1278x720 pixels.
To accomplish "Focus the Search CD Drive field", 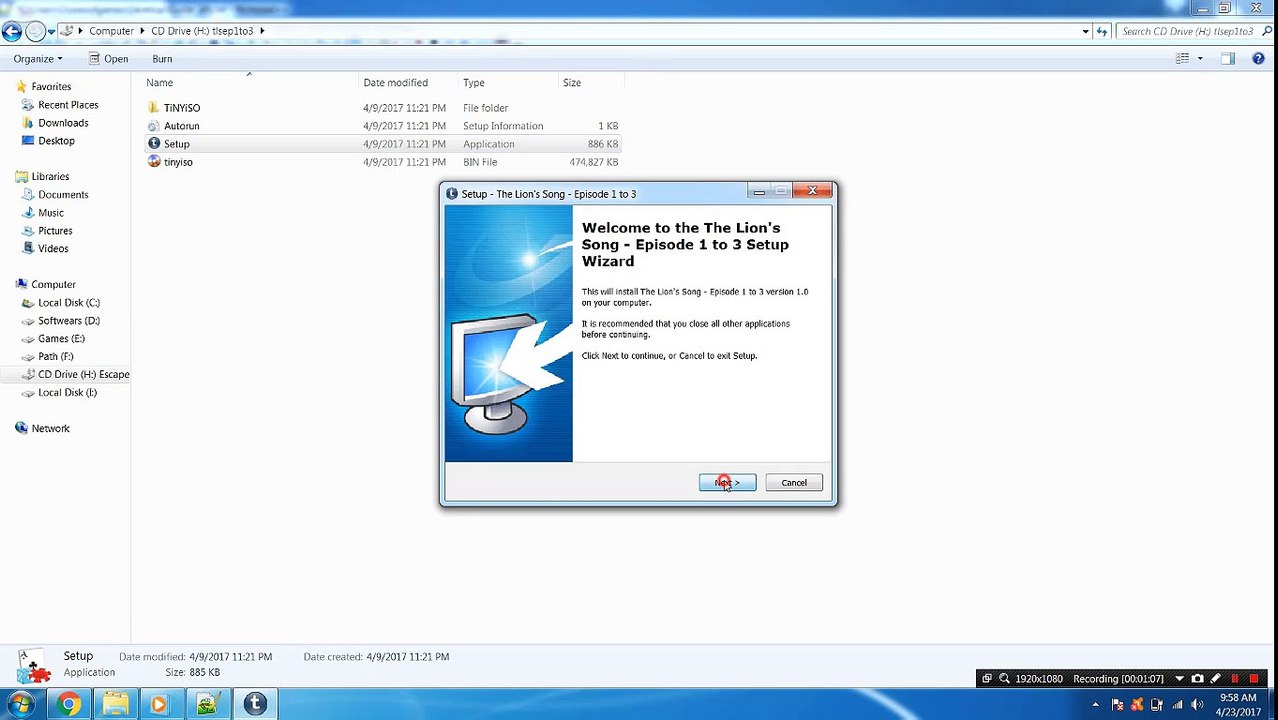I will [1186, 31].
